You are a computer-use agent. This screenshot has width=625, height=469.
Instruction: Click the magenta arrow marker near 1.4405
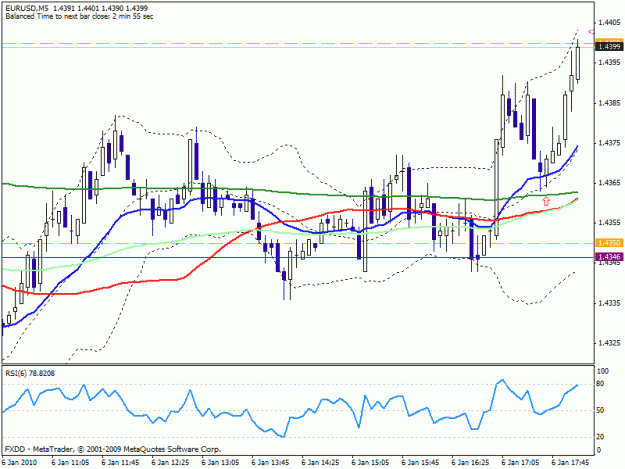coord(591,32)
